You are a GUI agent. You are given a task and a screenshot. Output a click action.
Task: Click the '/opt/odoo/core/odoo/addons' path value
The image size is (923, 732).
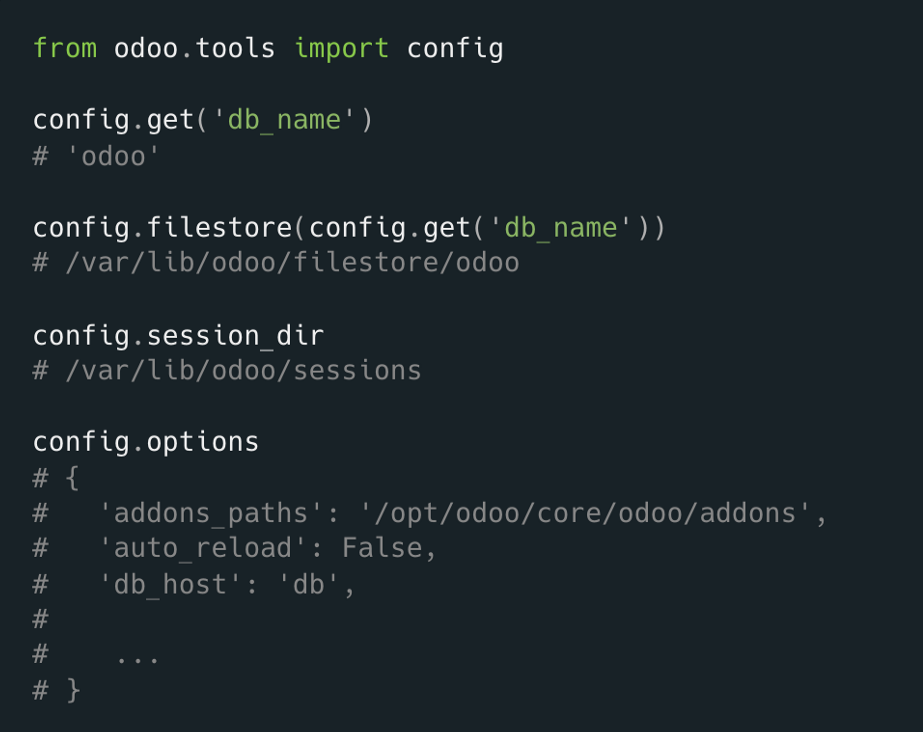click(586, 514)
